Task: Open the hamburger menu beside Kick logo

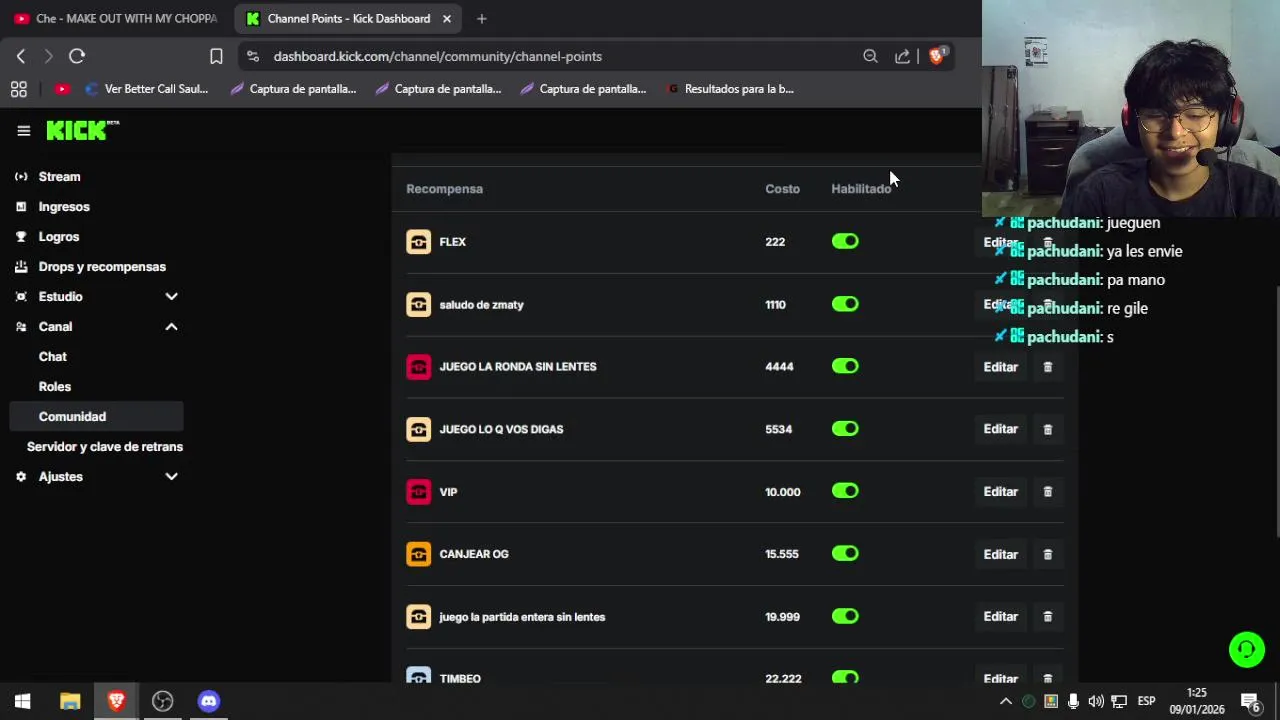Action: 24,130
